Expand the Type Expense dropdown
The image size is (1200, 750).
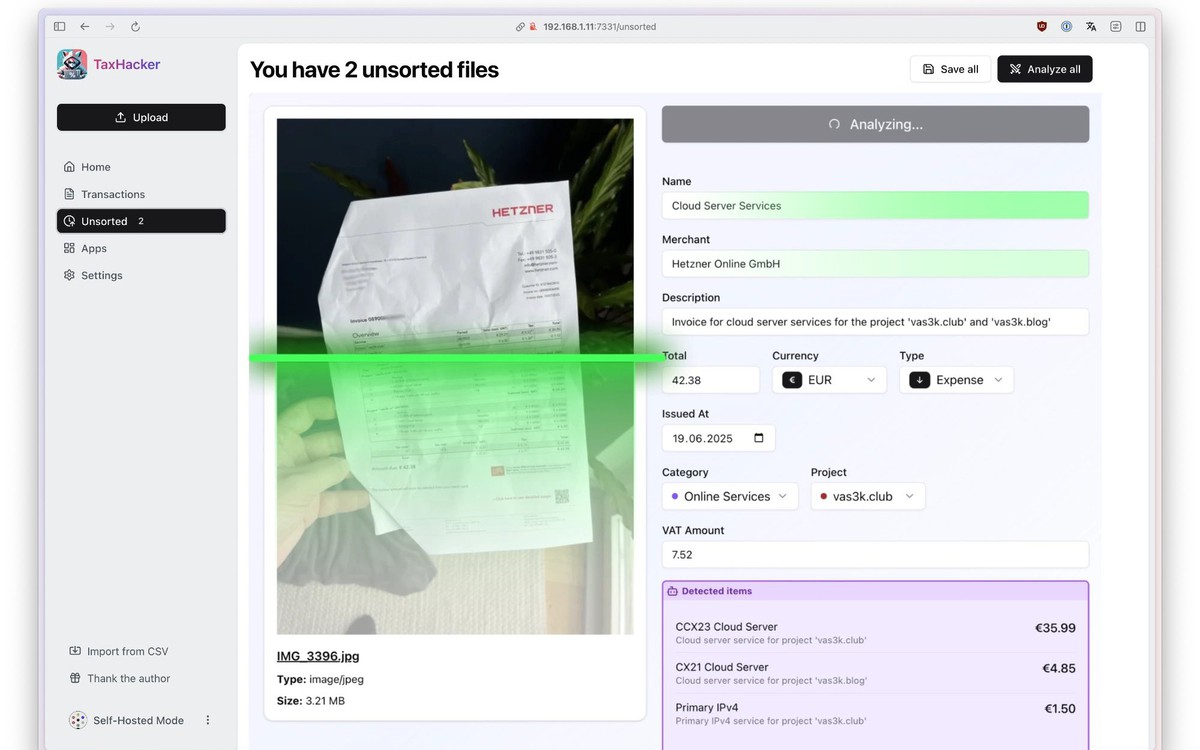coord(956,380)
